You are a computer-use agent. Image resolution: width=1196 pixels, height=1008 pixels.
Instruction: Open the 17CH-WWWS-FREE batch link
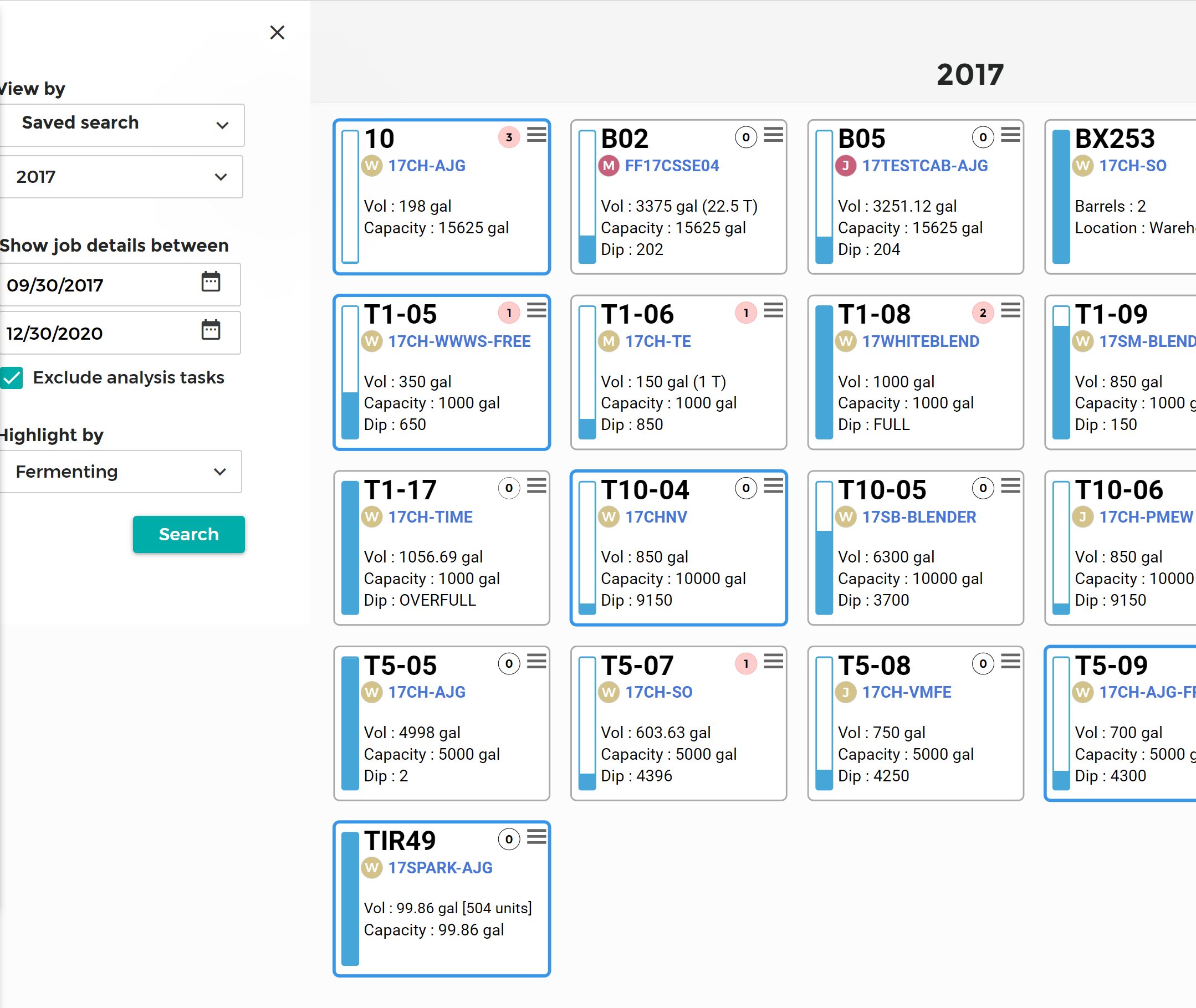tap(459, 341)
